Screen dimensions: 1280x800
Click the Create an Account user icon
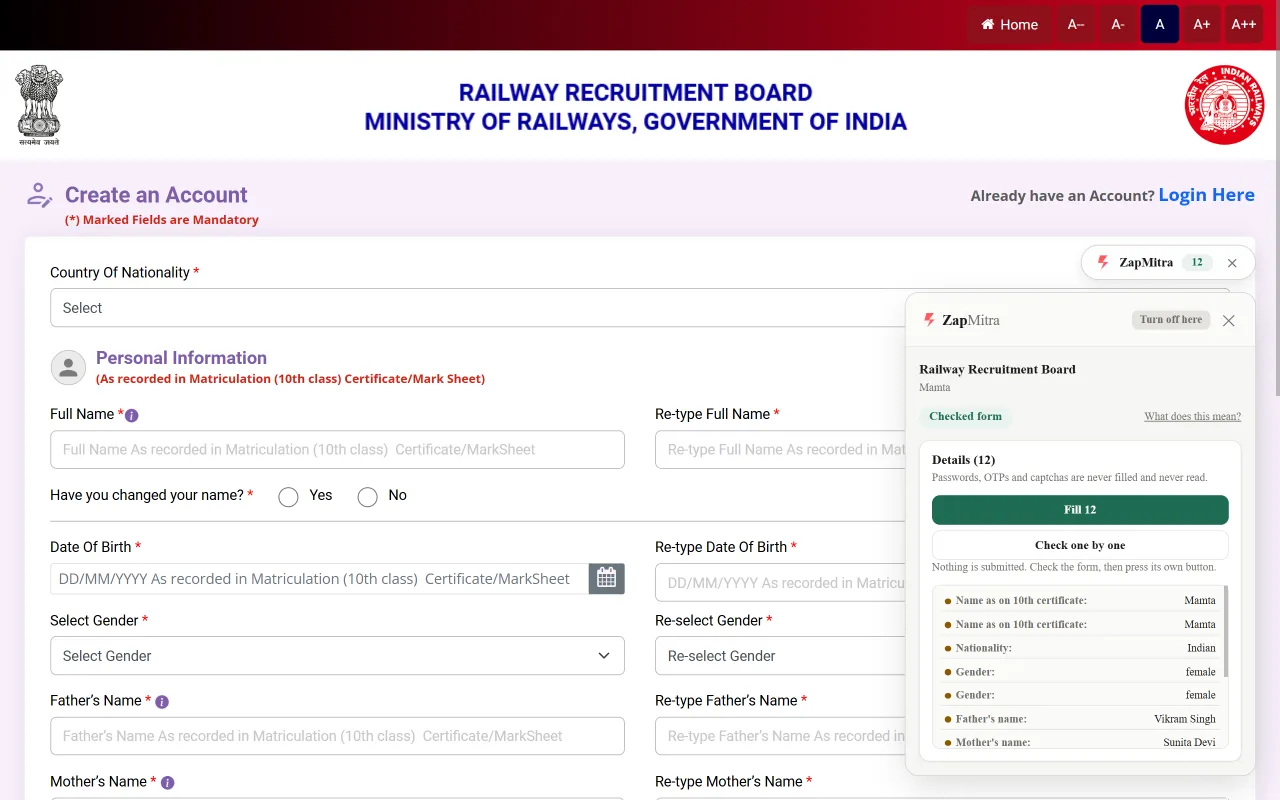pos(39,195)
